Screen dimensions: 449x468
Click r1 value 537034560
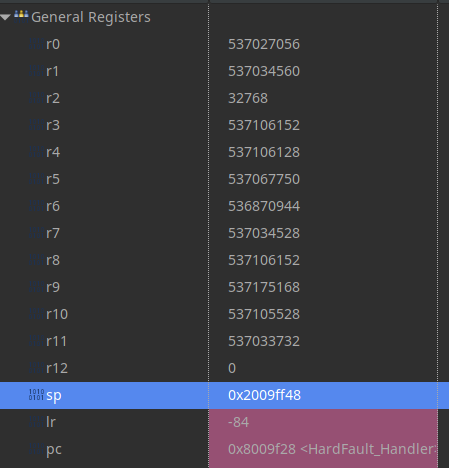(x=264, y=71)
